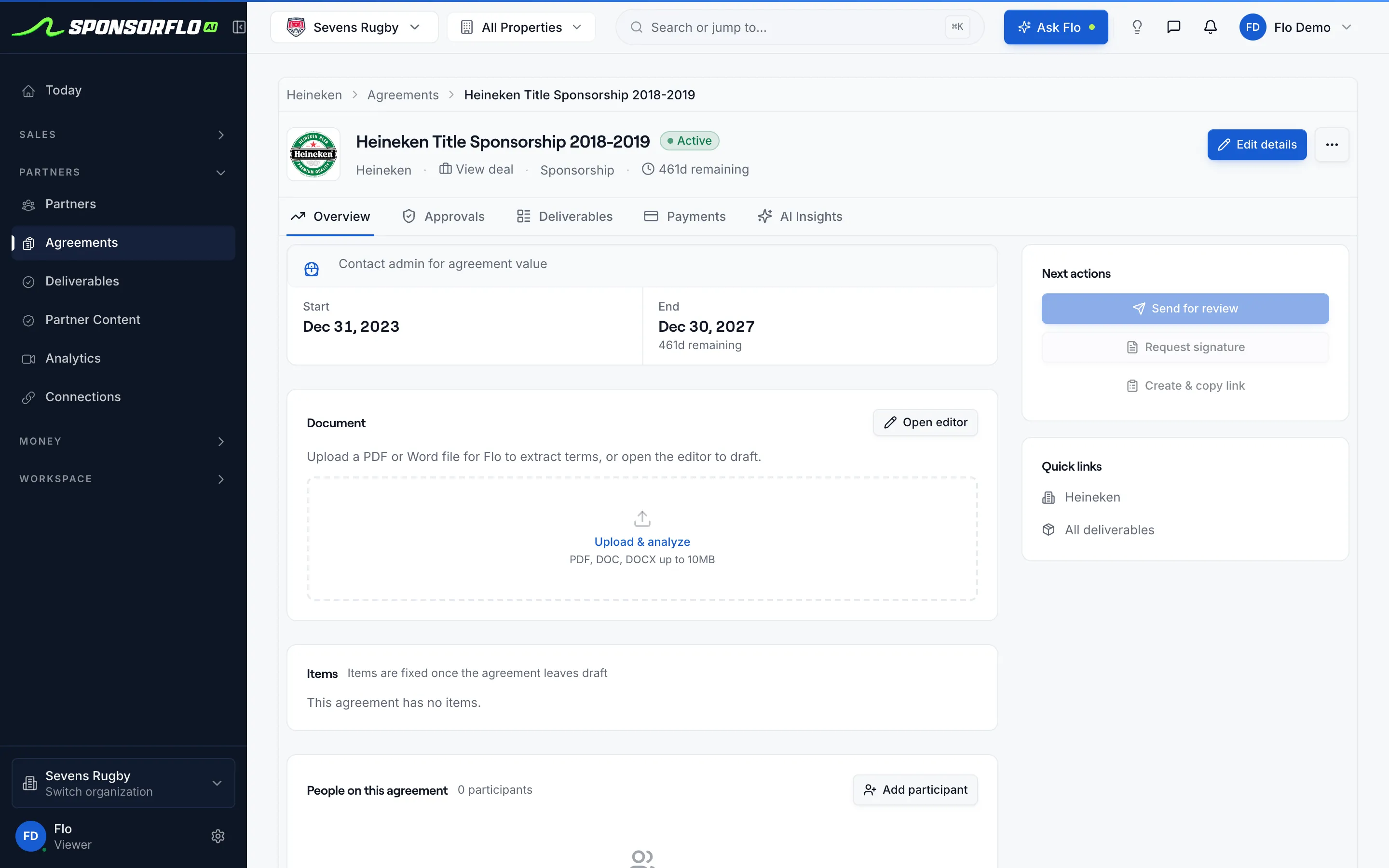Screen dimensions: 1389x868
Task: Focus the Search or jump to field
Action: [x=800, y=27]
